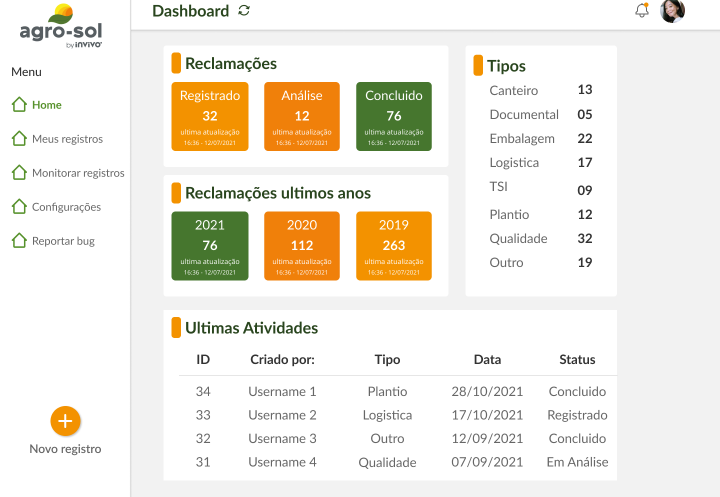Open the Concluido 76 card
Image resolution: width=720 pixels, height=497 pixels.
394,116
